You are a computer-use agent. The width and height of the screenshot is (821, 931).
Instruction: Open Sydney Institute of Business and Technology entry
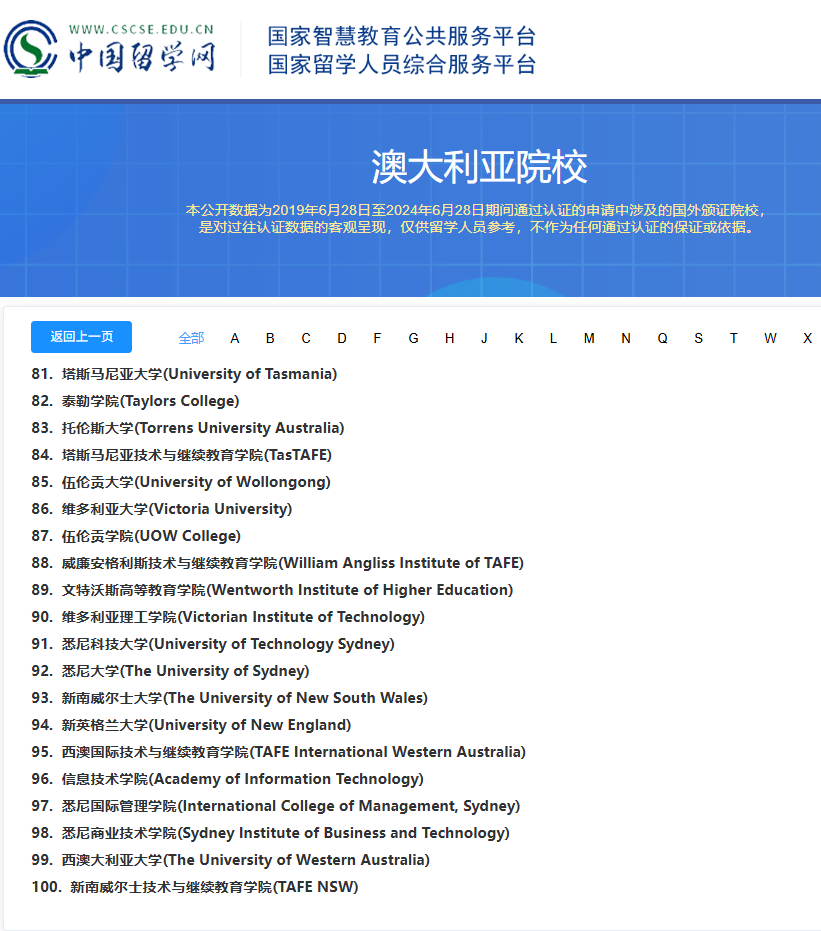click(270, 834)
